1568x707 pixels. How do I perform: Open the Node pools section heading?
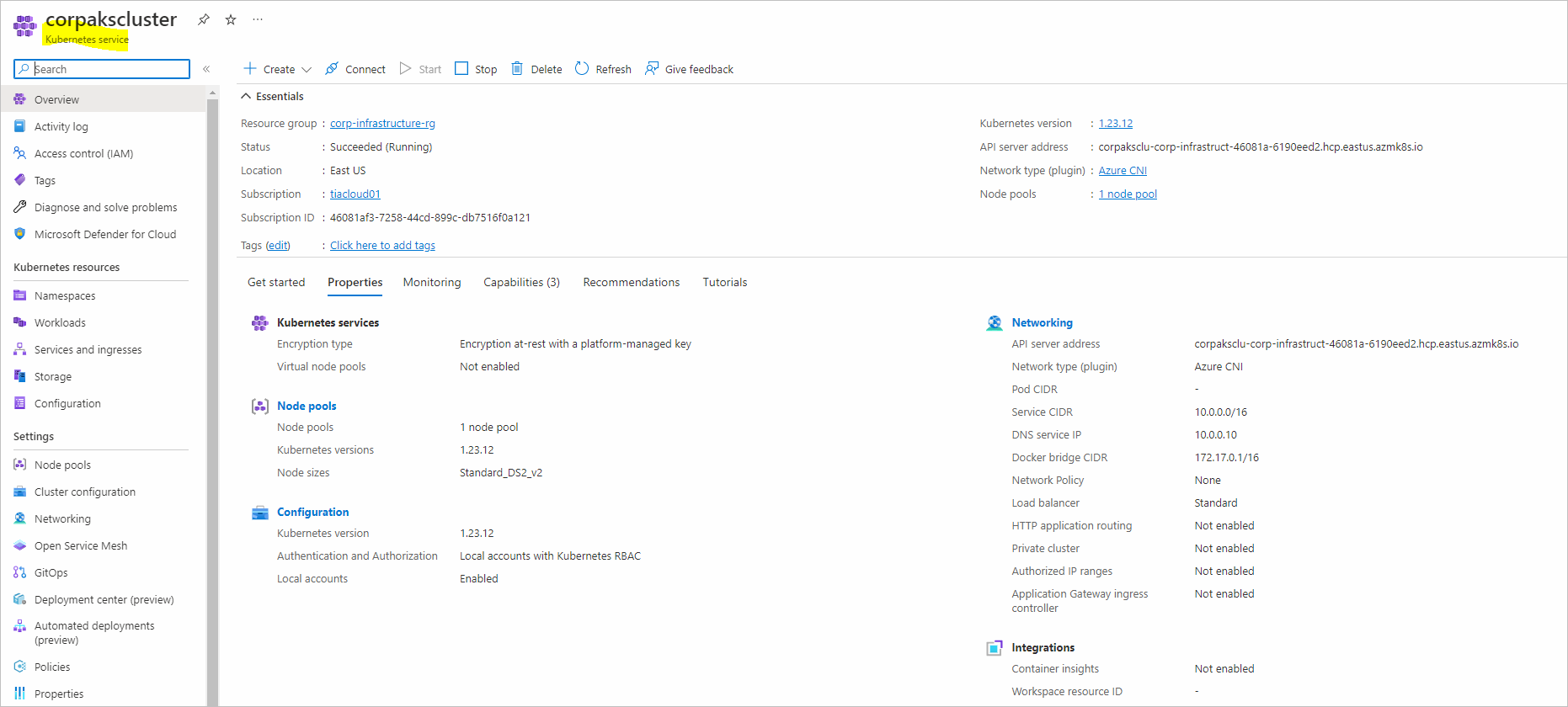pyautogui.click(x=307, y=406)
